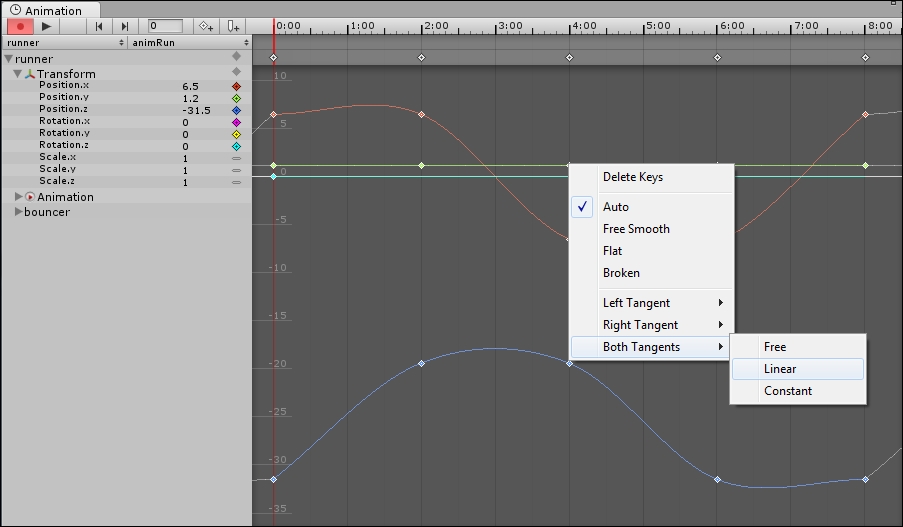Toggle the red record button
This screenshot has width=903, height=527.
coord(20,26)
